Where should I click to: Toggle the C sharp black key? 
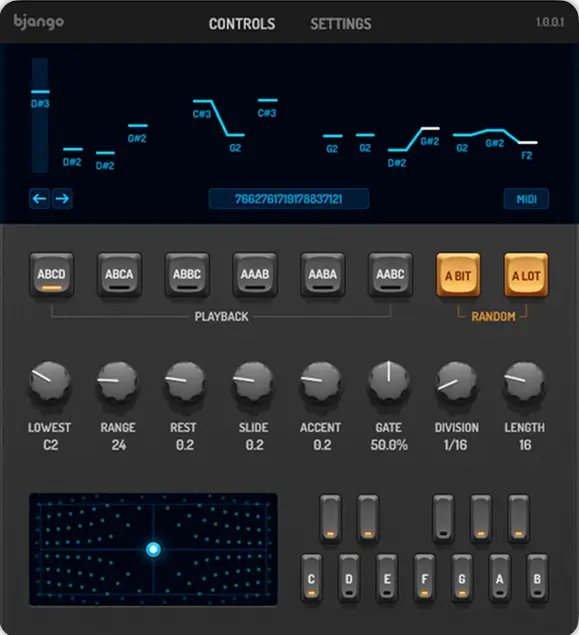click(330, 518)
